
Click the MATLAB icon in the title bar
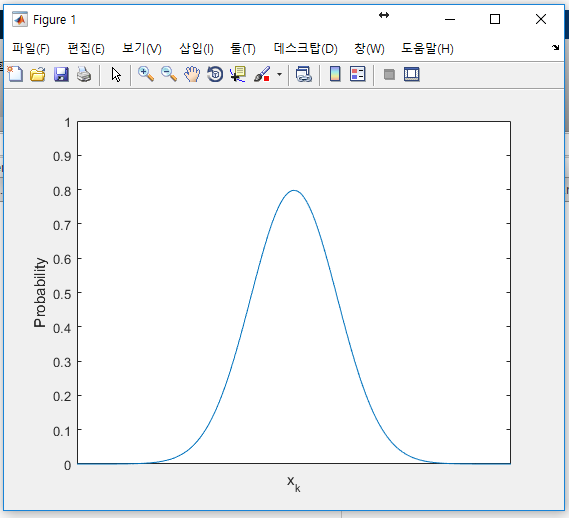20,19
